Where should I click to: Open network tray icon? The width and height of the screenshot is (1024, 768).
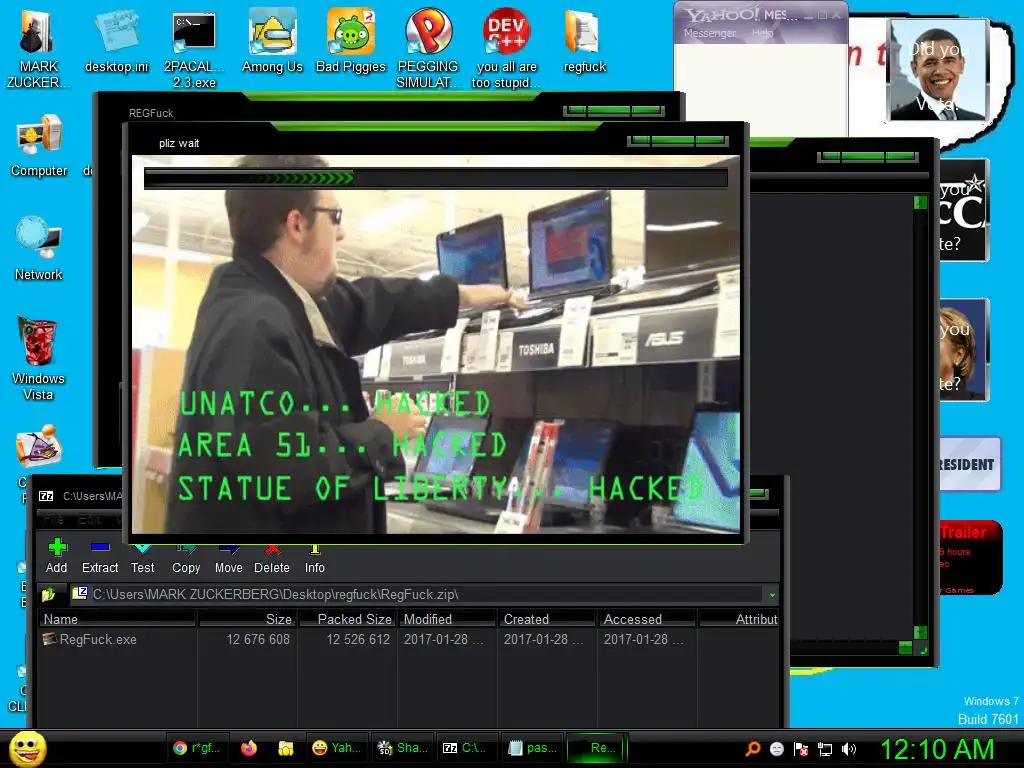[x=825, y=749]
